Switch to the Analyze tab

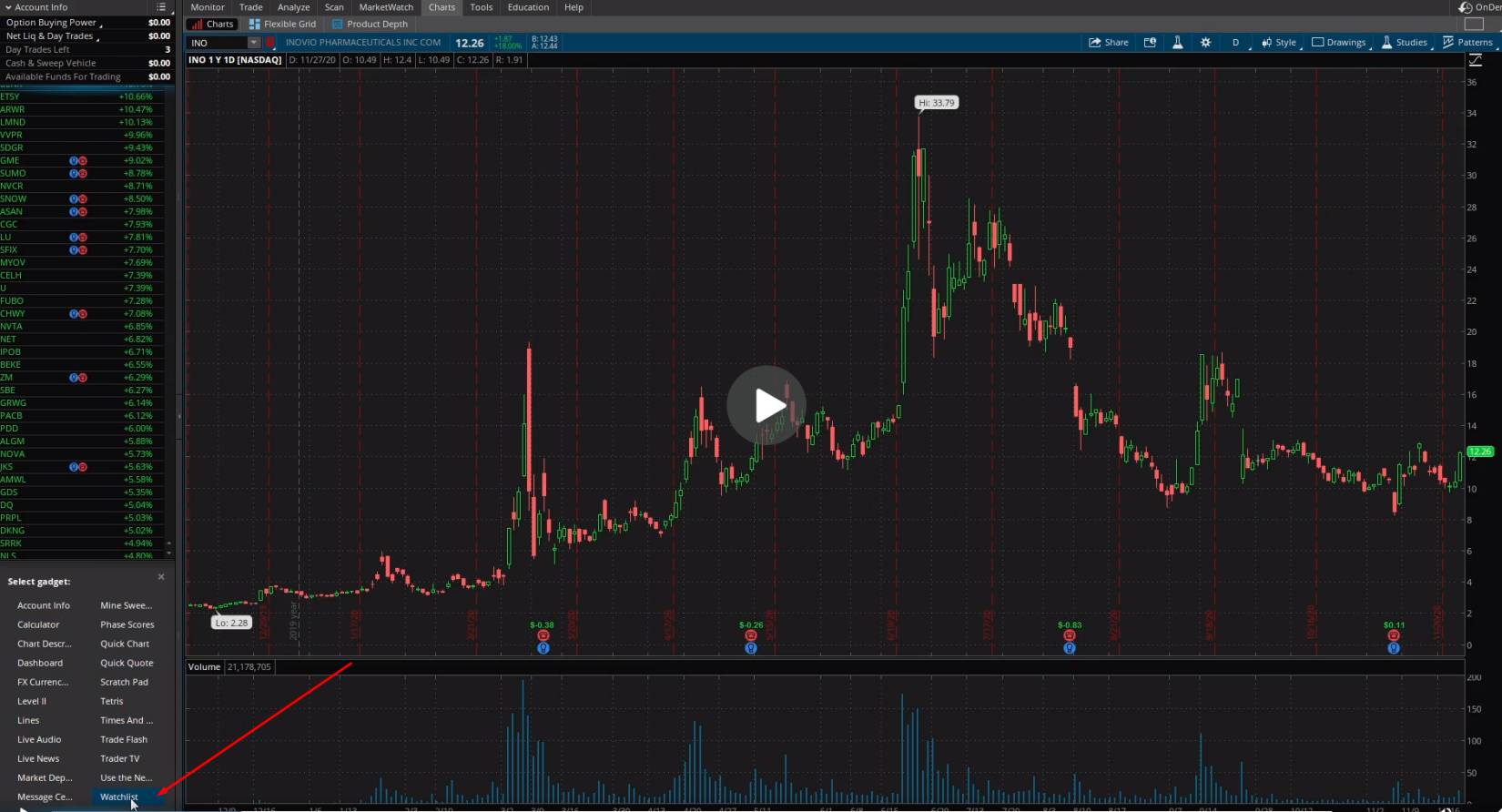click(x=293, y=7)
